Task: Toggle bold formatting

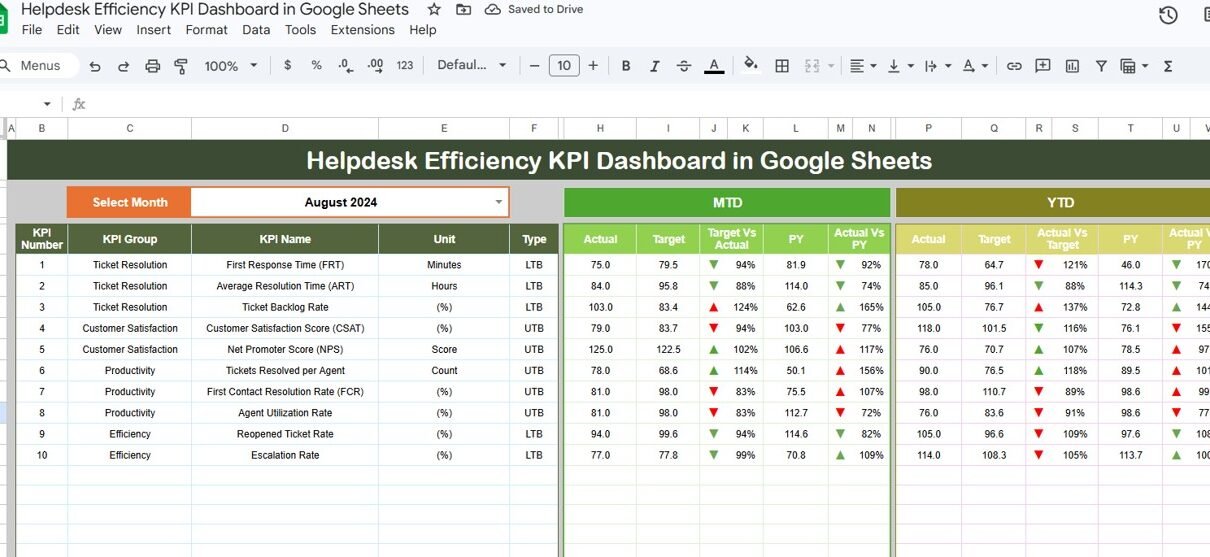Action: [x=626, y=66]
